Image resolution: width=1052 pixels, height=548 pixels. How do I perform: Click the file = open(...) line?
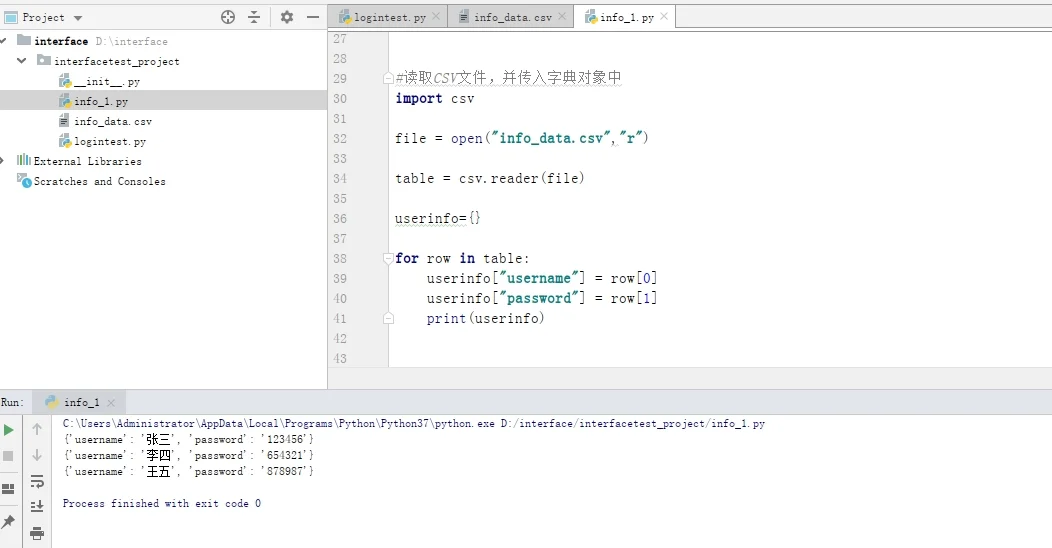click(522, 138)
